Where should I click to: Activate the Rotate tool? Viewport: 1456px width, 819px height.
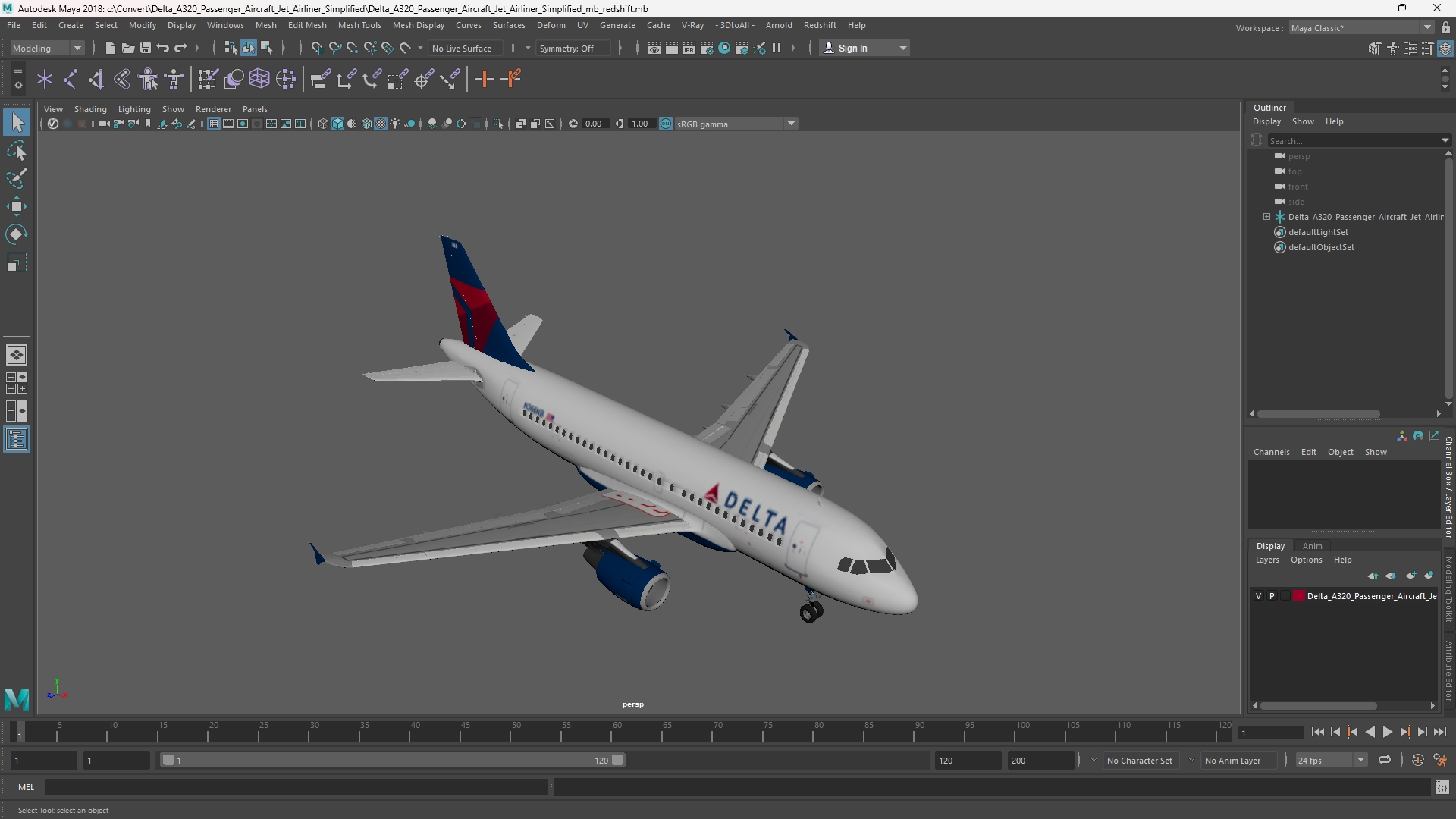[x=17, y=234]
